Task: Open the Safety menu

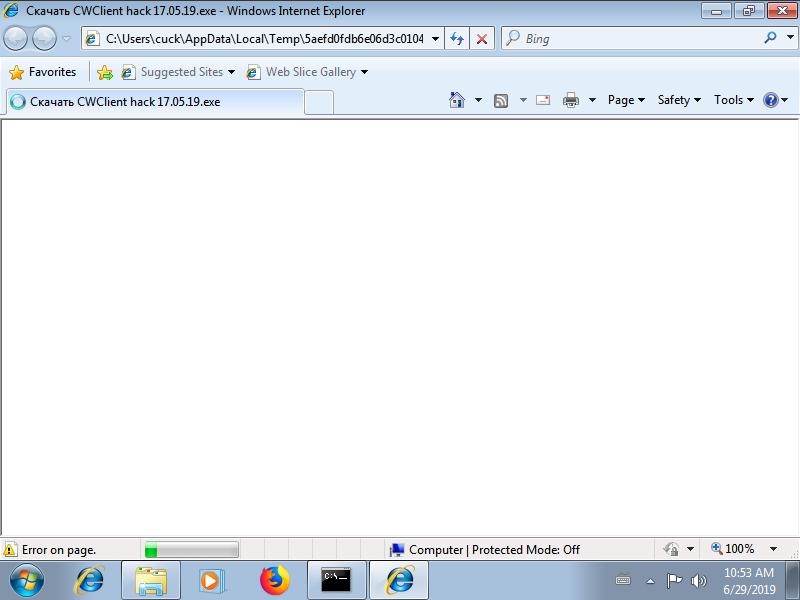Action: (679, 100)
